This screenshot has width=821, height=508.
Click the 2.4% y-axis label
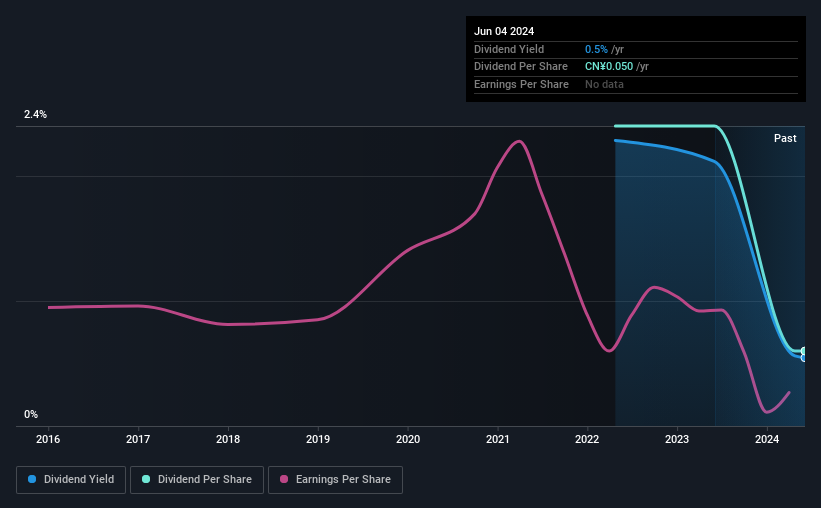pyautogui.click(x=35, y=114)
